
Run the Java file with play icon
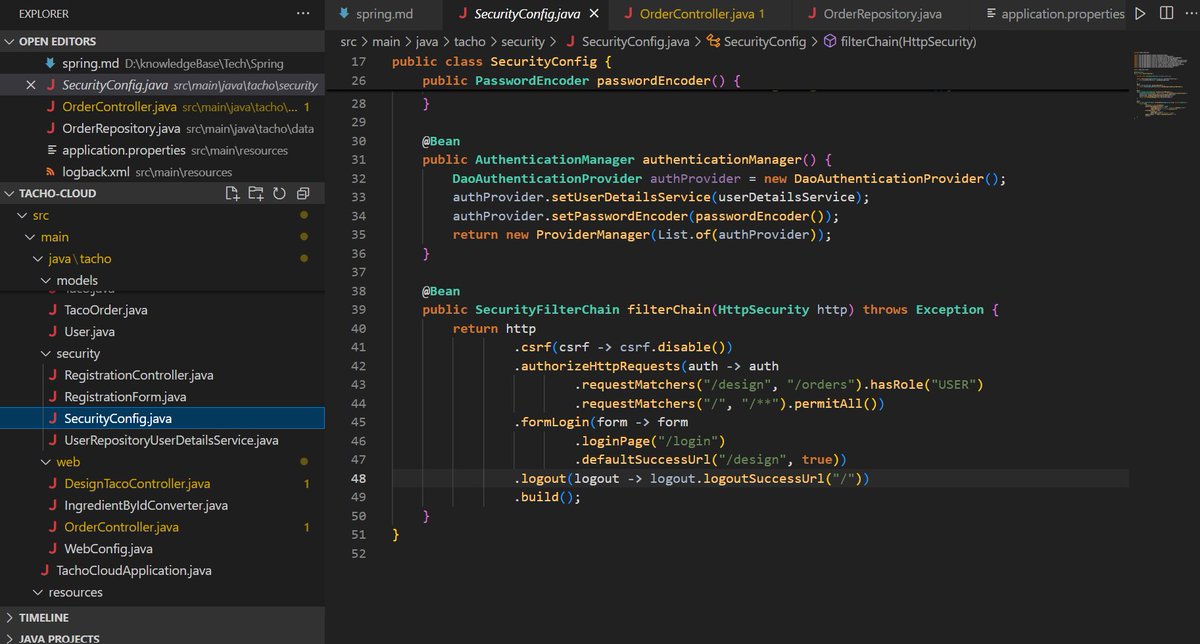pyautogui.click(x=1140, y=14)
